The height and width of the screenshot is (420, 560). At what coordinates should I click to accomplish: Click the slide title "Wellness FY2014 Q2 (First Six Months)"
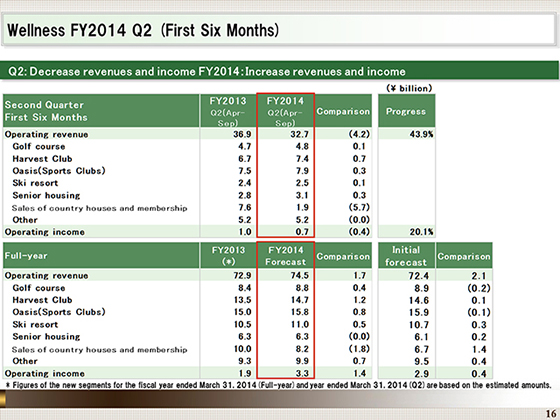(x=143, y=30)
